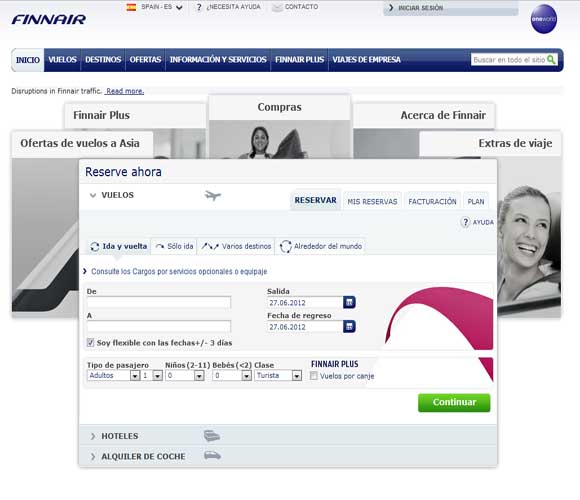Click the site search input field
580x500 pixels.
click(x=509, y=59)
